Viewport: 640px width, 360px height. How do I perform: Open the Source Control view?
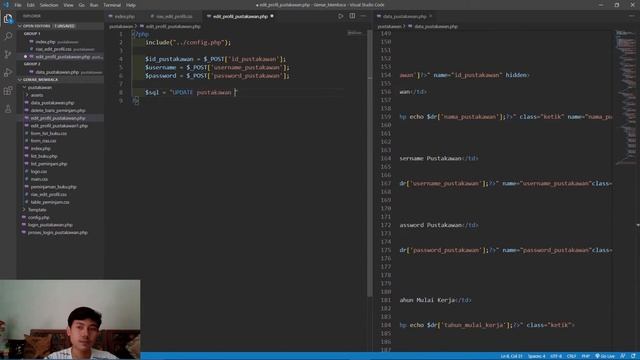(x=8, y=54)
